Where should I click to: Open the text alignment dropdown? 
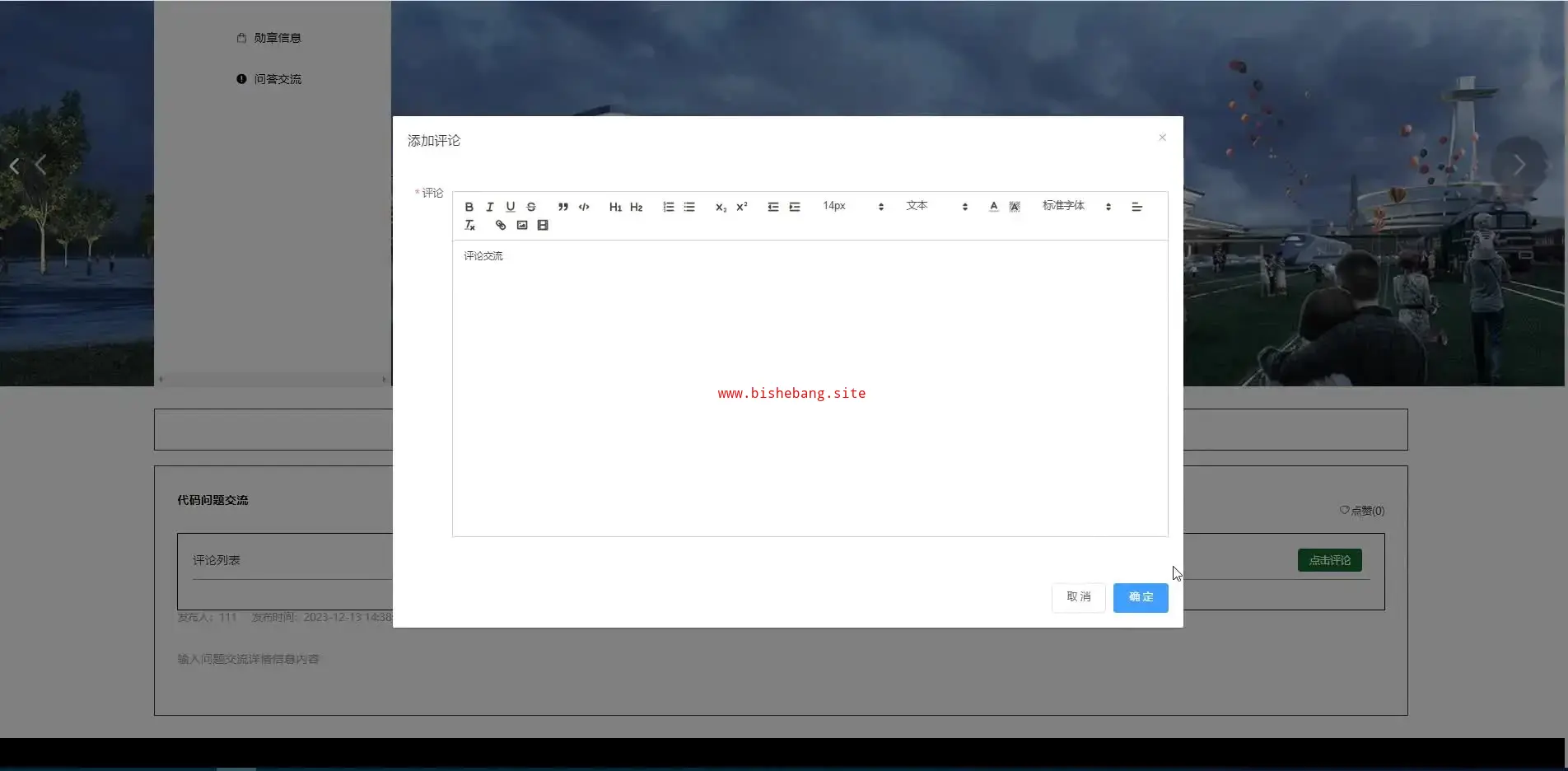[1136, 207]
